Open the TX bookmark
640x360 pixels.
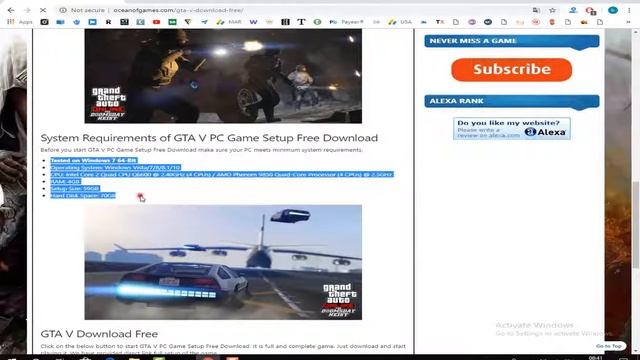point(440,22)
